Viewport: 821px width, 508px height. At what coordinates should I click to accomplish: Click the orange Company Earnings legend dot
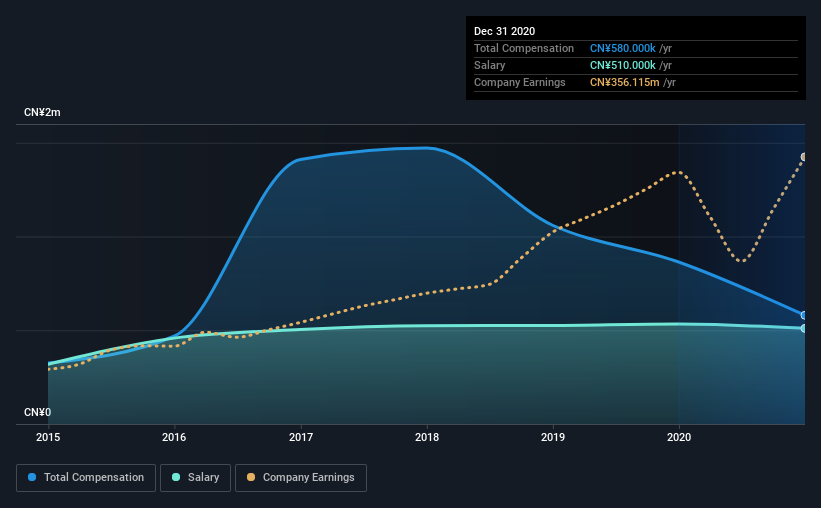[251, 477]
